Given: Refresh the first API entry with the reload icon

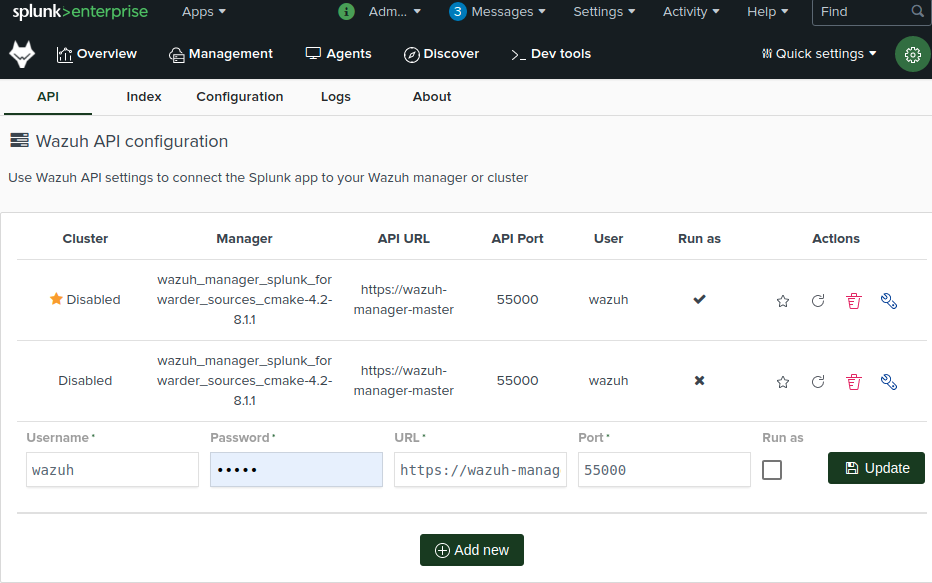Looking at the screenshot, I should 818,300.
